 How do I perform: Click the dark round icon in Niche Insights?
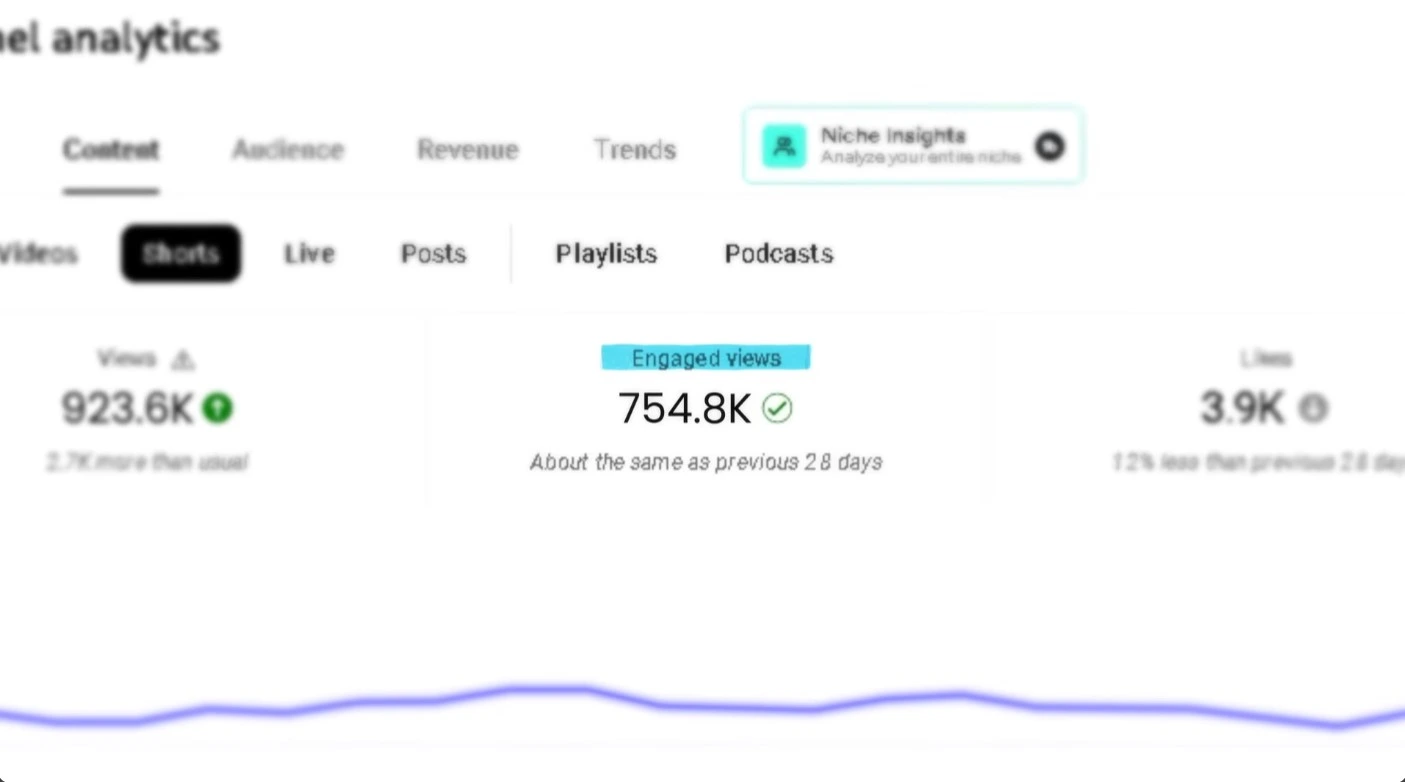[1049, 146]
